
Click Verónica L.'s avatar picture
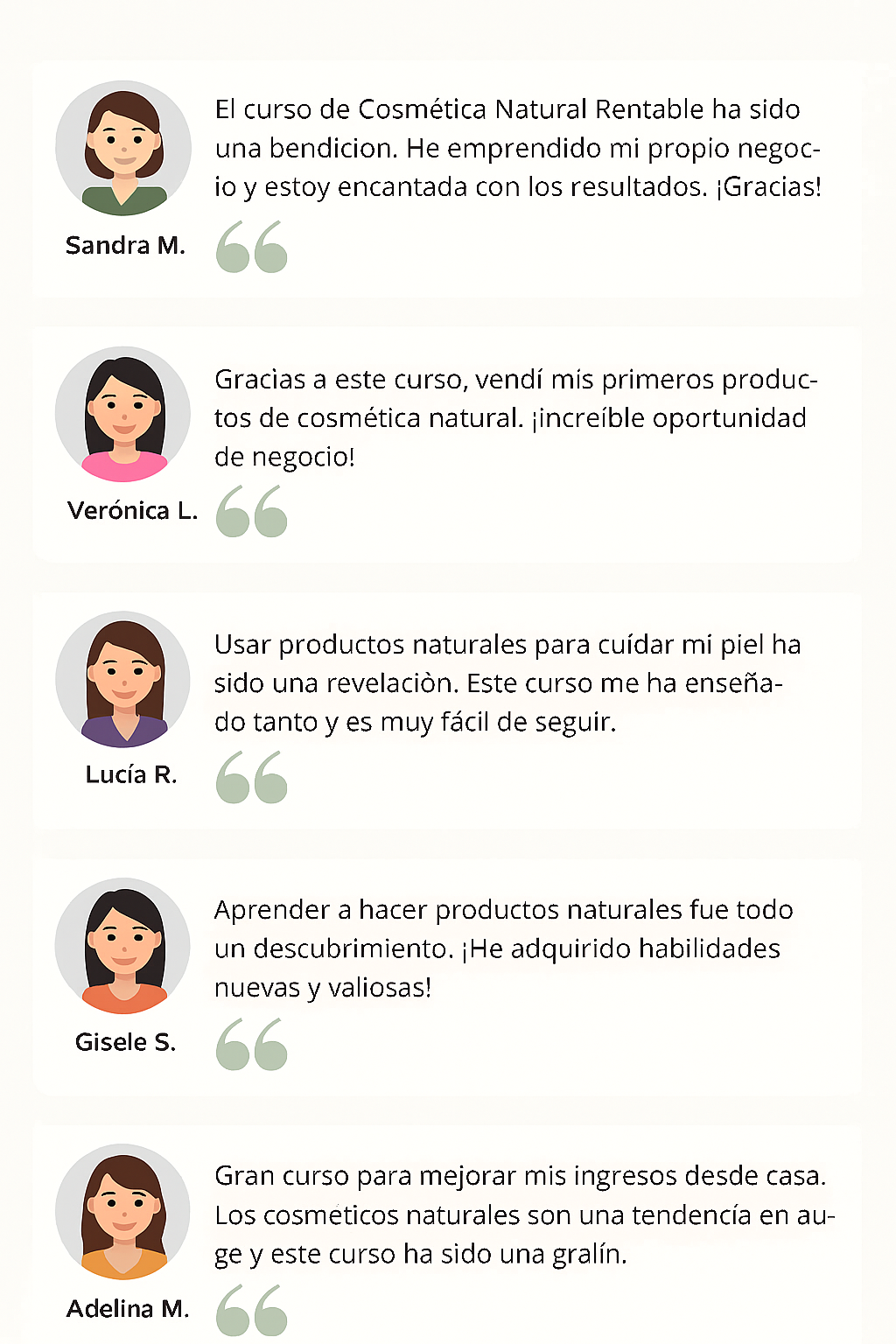[123, 415]
